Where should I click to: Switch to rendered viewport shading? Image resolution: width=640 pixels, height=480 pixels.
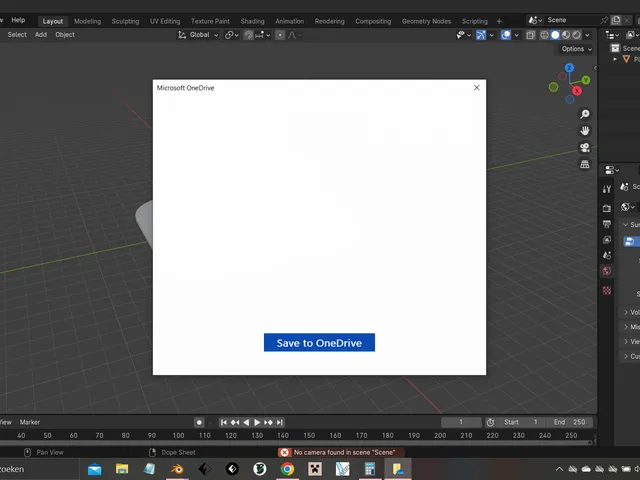(x=576, y=35)
